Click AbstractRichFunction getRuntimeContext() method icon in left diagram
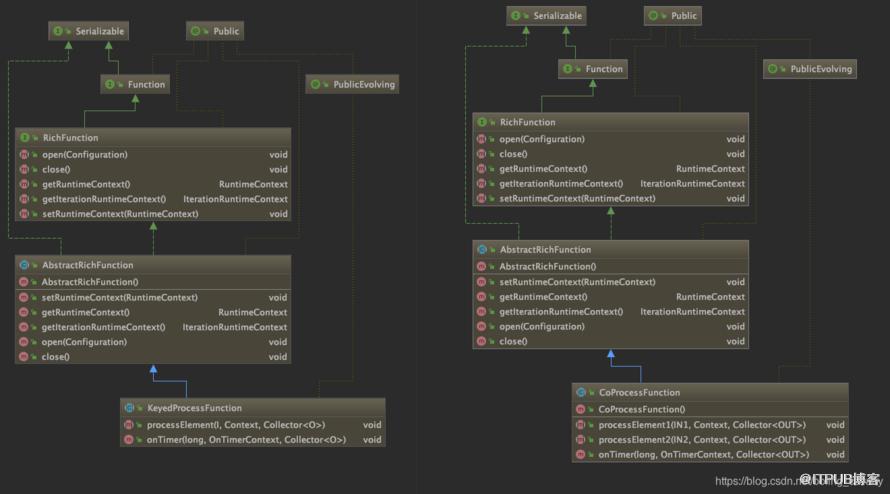 point(24,312)
